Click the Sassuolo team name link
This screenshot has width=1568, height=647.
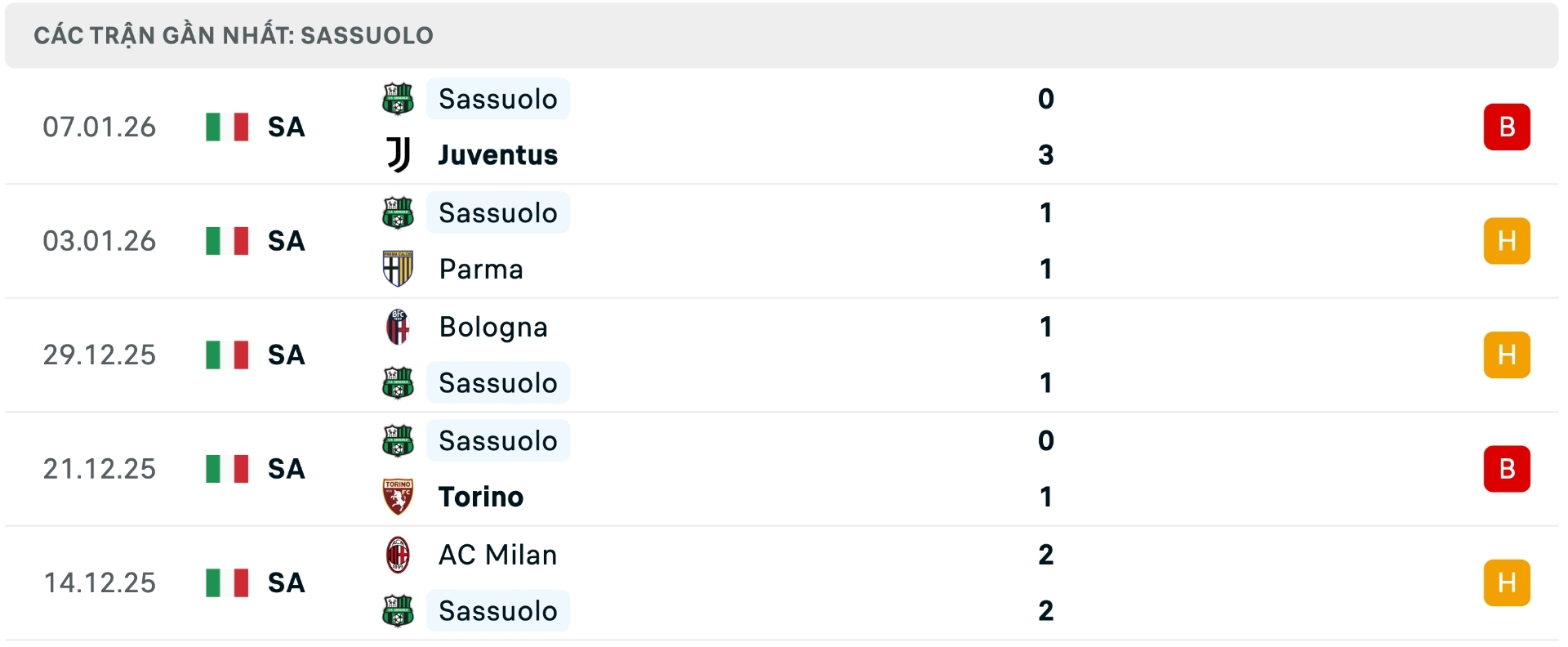coord(497,99)
